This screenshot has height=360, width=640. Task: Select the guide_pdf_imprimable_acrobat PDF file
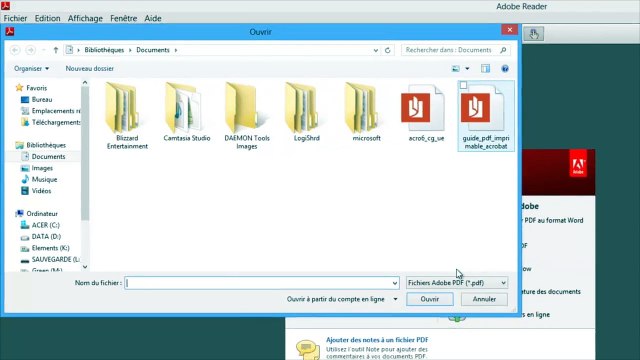click(486, 116)
